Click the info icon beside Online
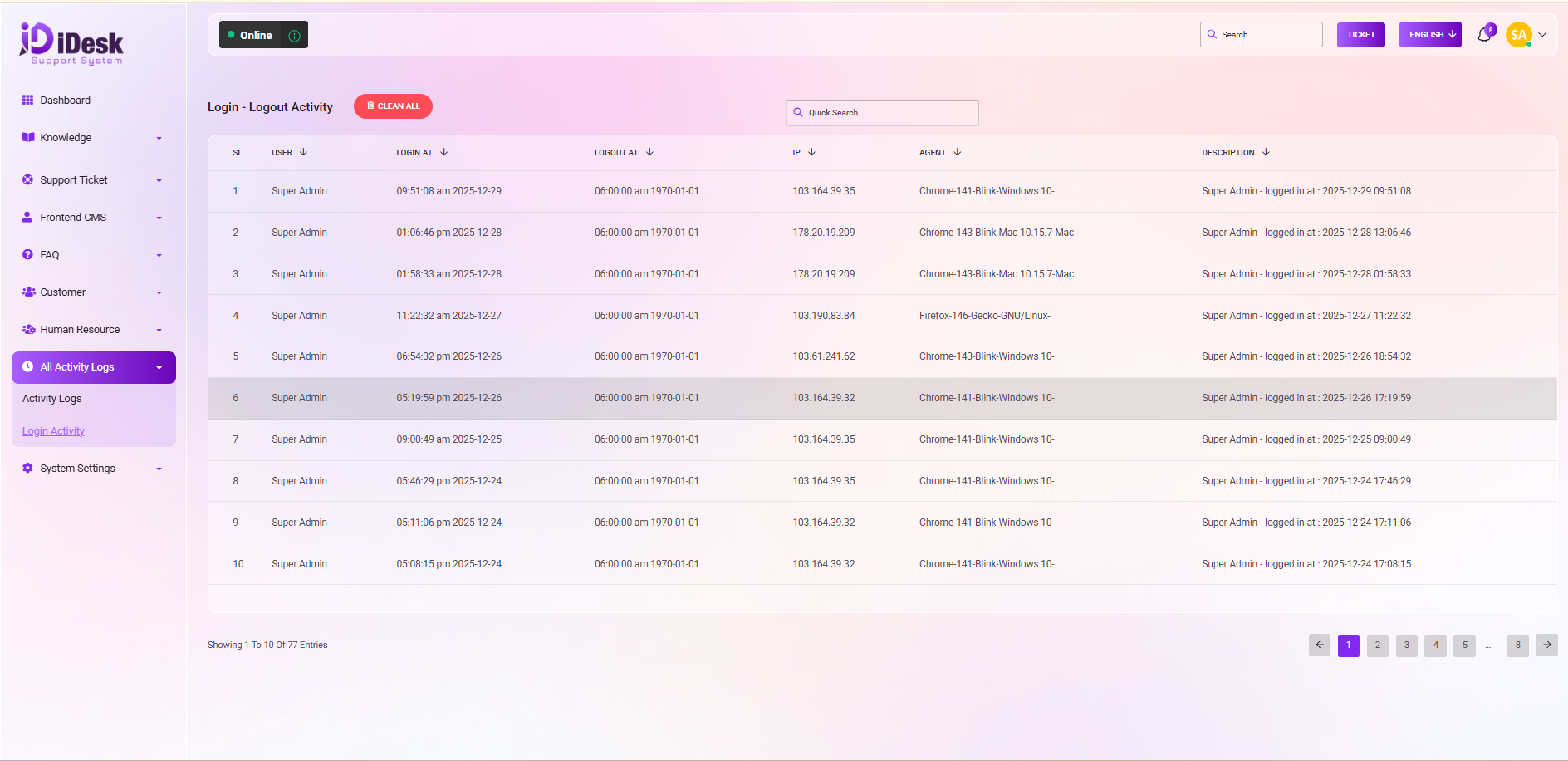Screen dimensions: 1568x761 click(x=294, y=36)
